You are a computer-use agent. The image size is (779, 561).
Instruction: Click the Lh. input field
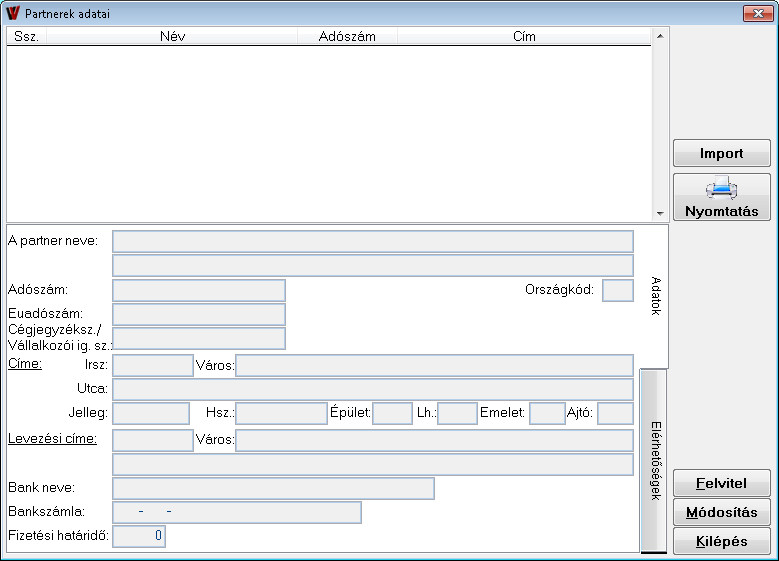[458, 413]
